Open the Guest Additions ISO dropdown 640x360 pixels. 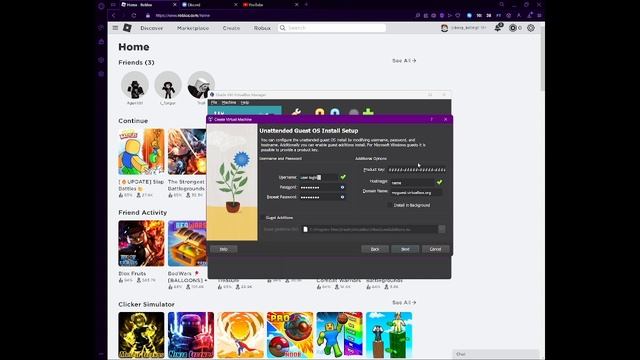442,229
